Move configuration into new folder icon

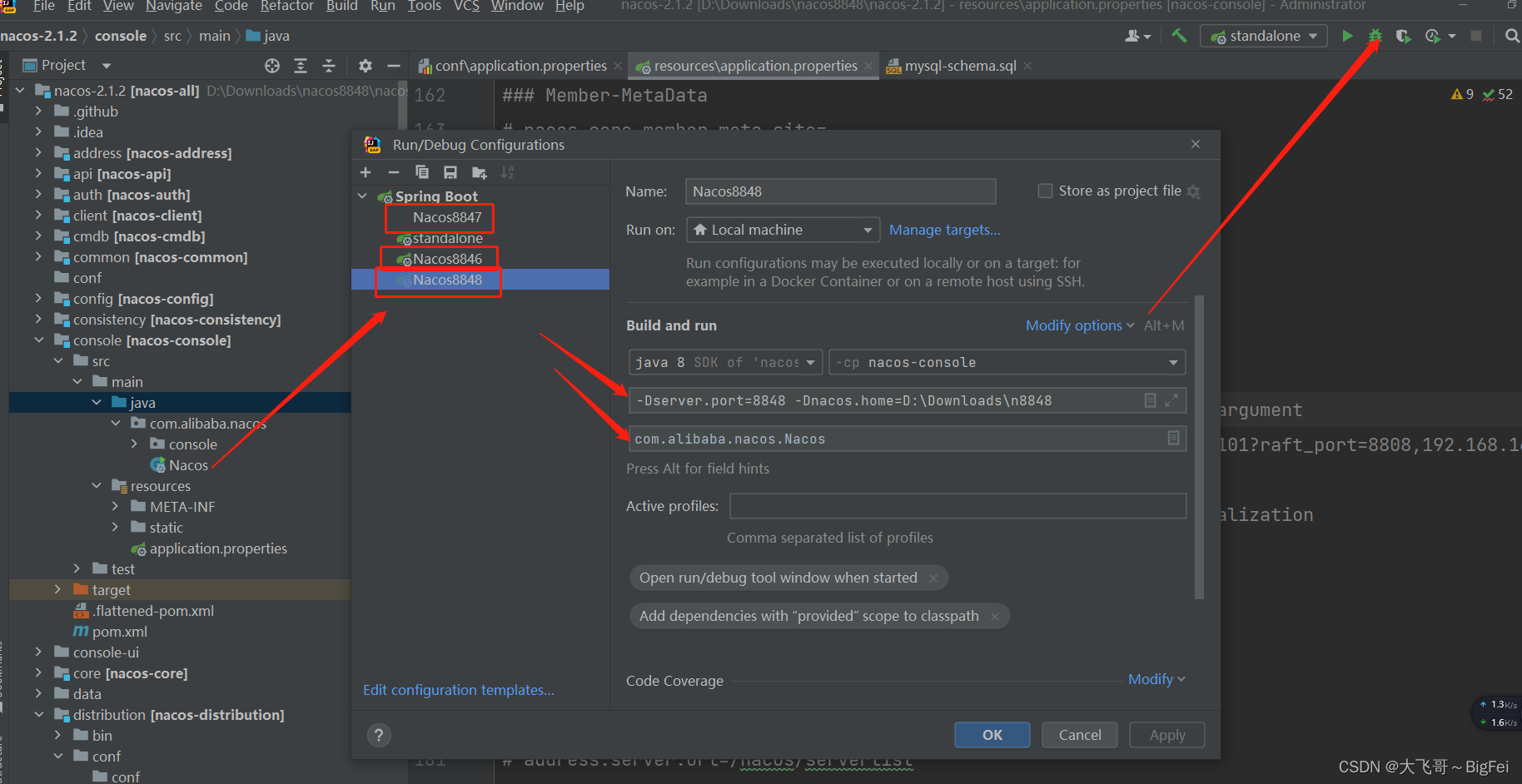tap(479, 172)
